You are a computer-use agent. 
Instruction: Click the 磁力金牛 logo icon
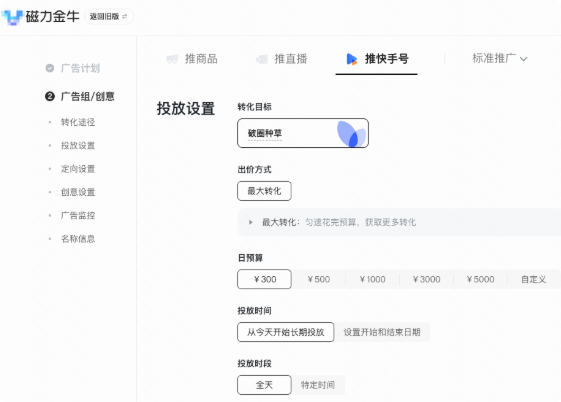[12, 17]
